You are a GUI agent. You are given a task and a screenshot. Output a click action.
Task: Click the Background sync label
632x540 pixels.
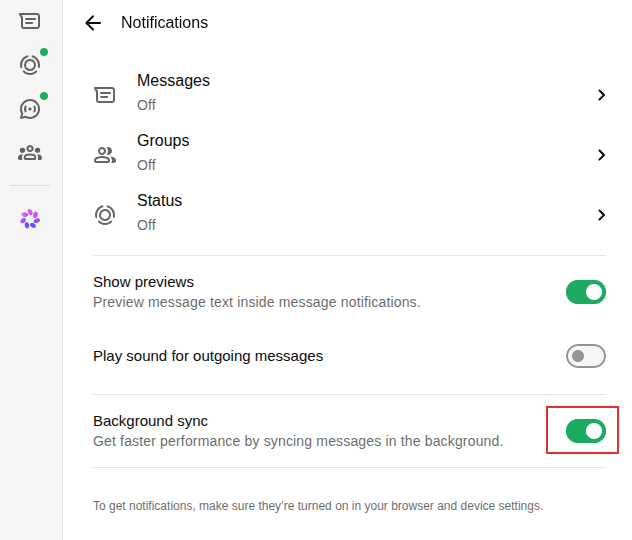click(x=150, y=421)
